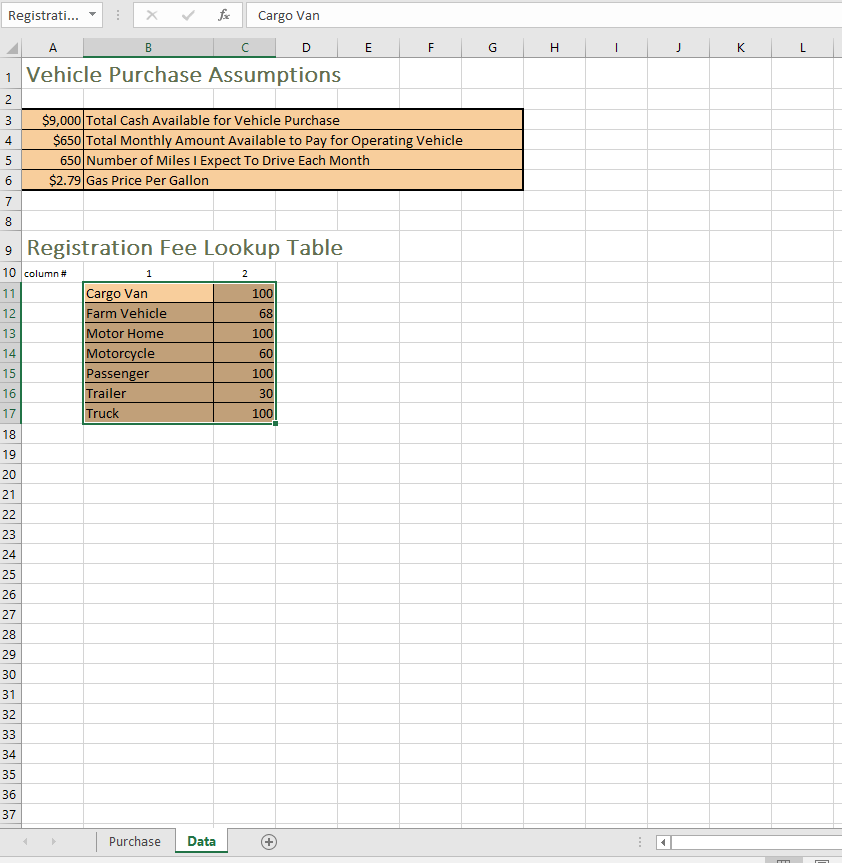Screen dimensions: 842x863
Task: Select the Cargo Van cell
Action: 149,293
